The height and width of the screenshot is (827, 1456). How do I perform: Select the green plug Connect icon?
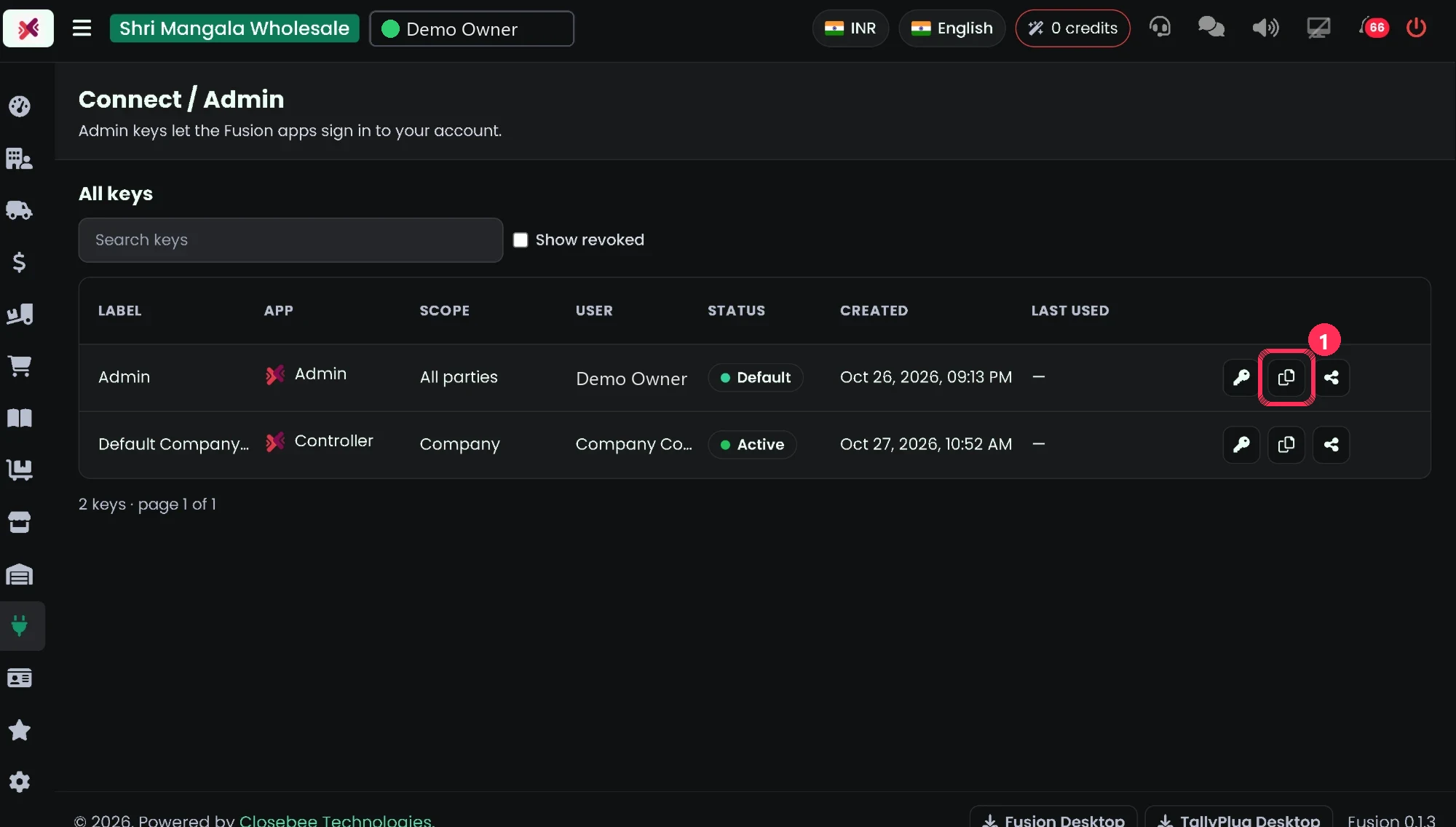click(x=20, y=626)
